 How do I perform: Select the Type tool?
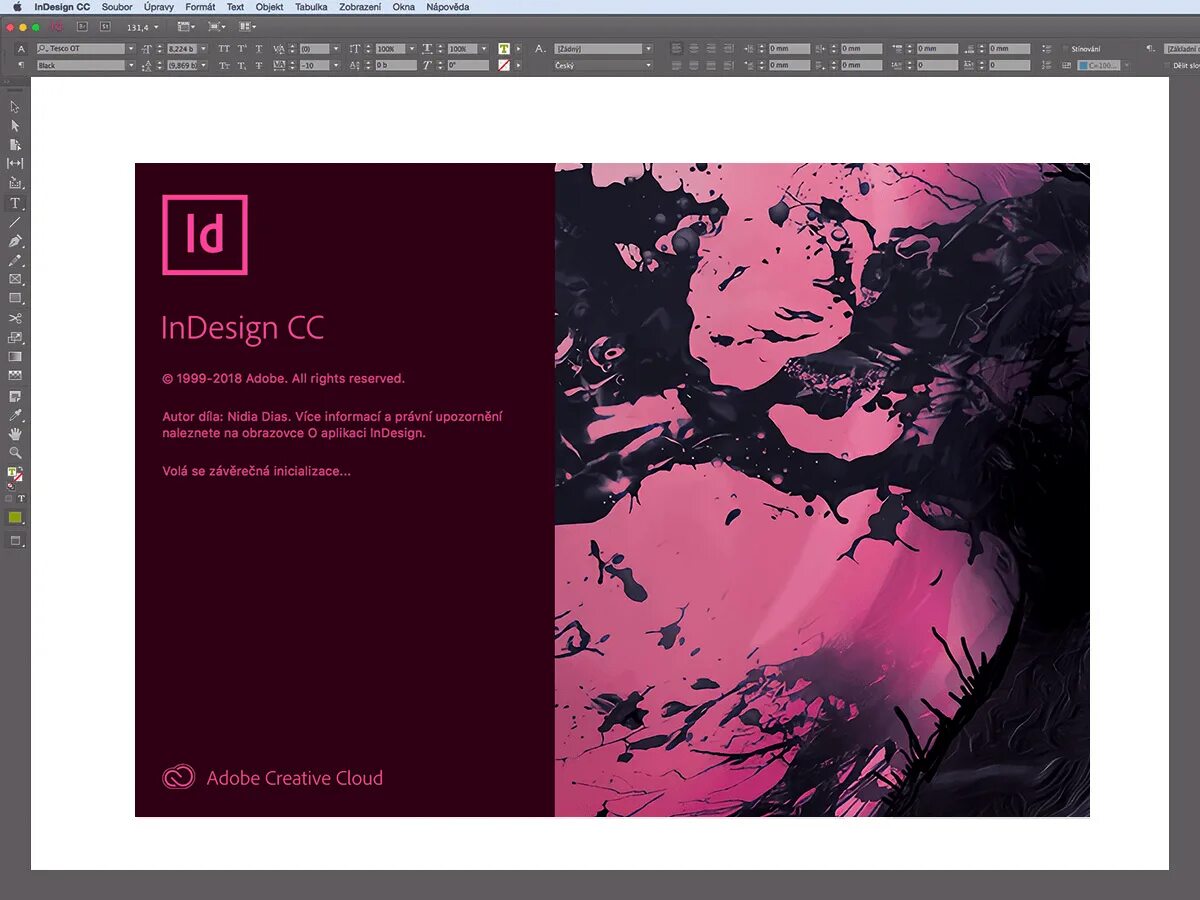point(15,203)
